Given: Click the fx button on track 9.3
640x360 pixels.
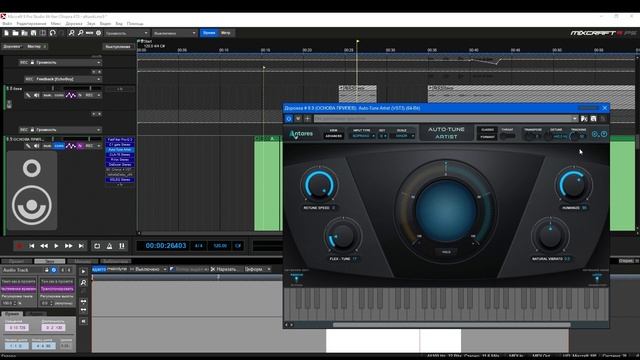Looking at the screenshot, I should 80,146.
